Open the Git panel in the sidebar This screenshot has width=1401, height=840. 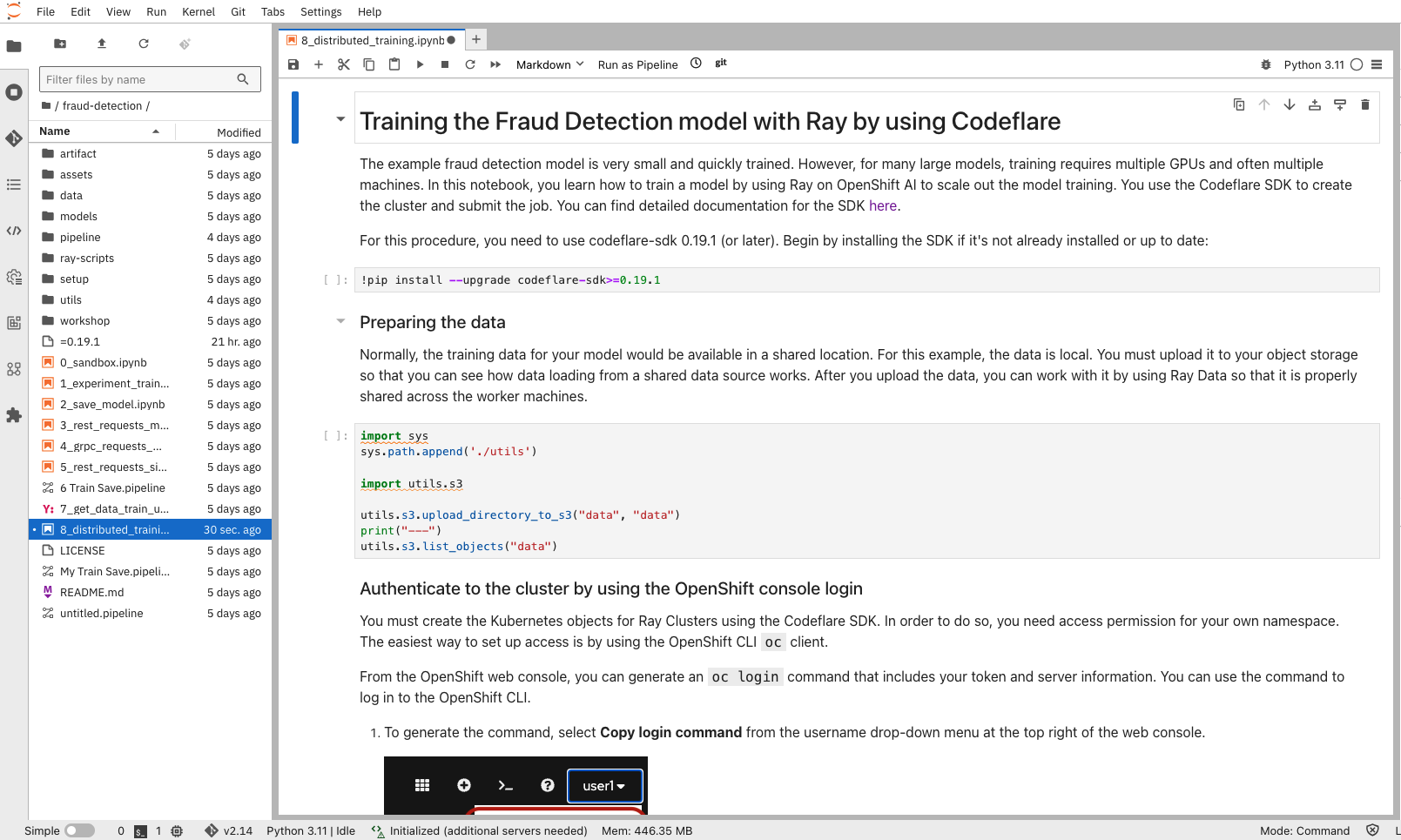click(14, 138)
